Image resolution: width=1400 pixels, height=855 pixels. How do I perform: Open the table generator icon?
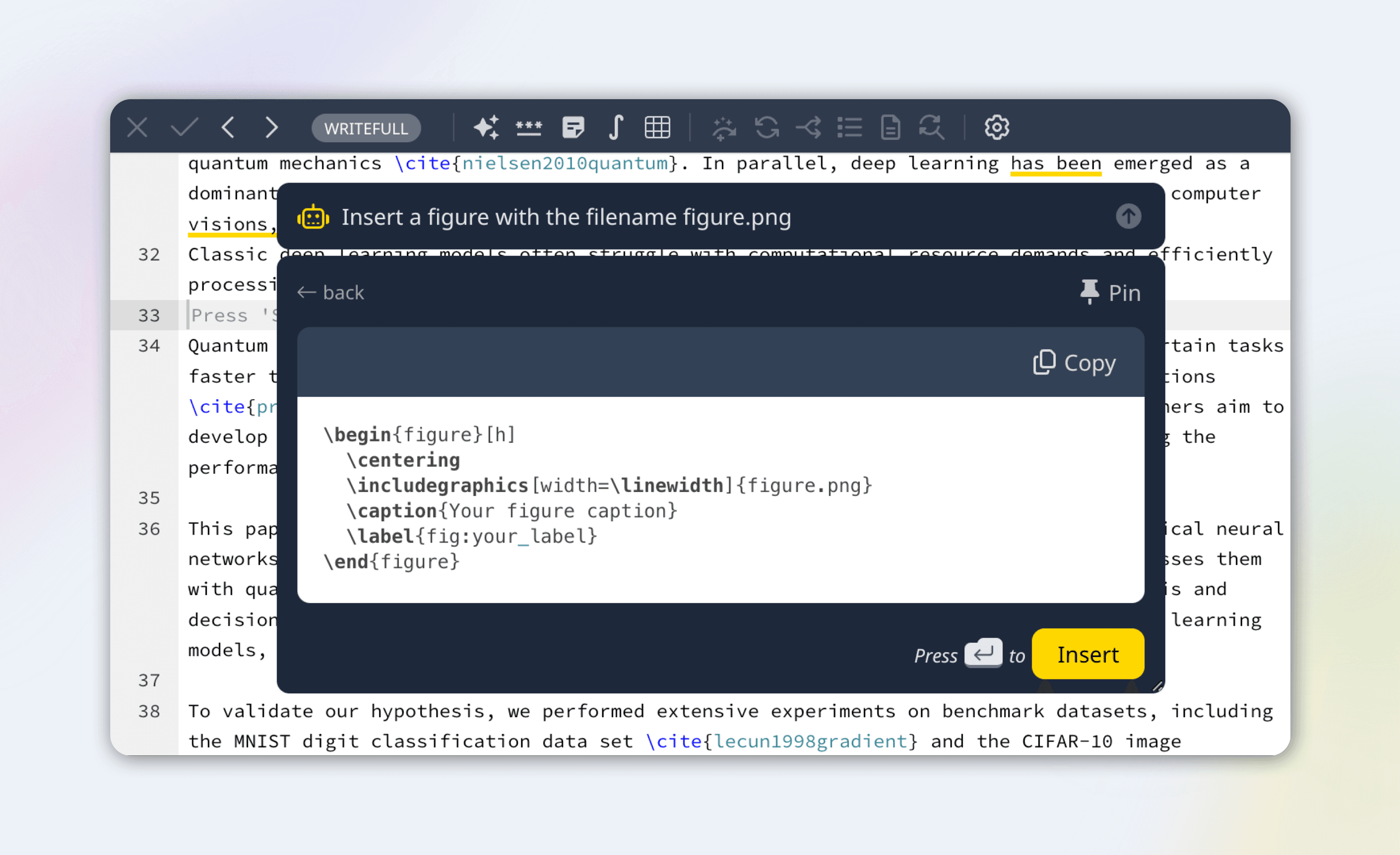tap(657, 127)
